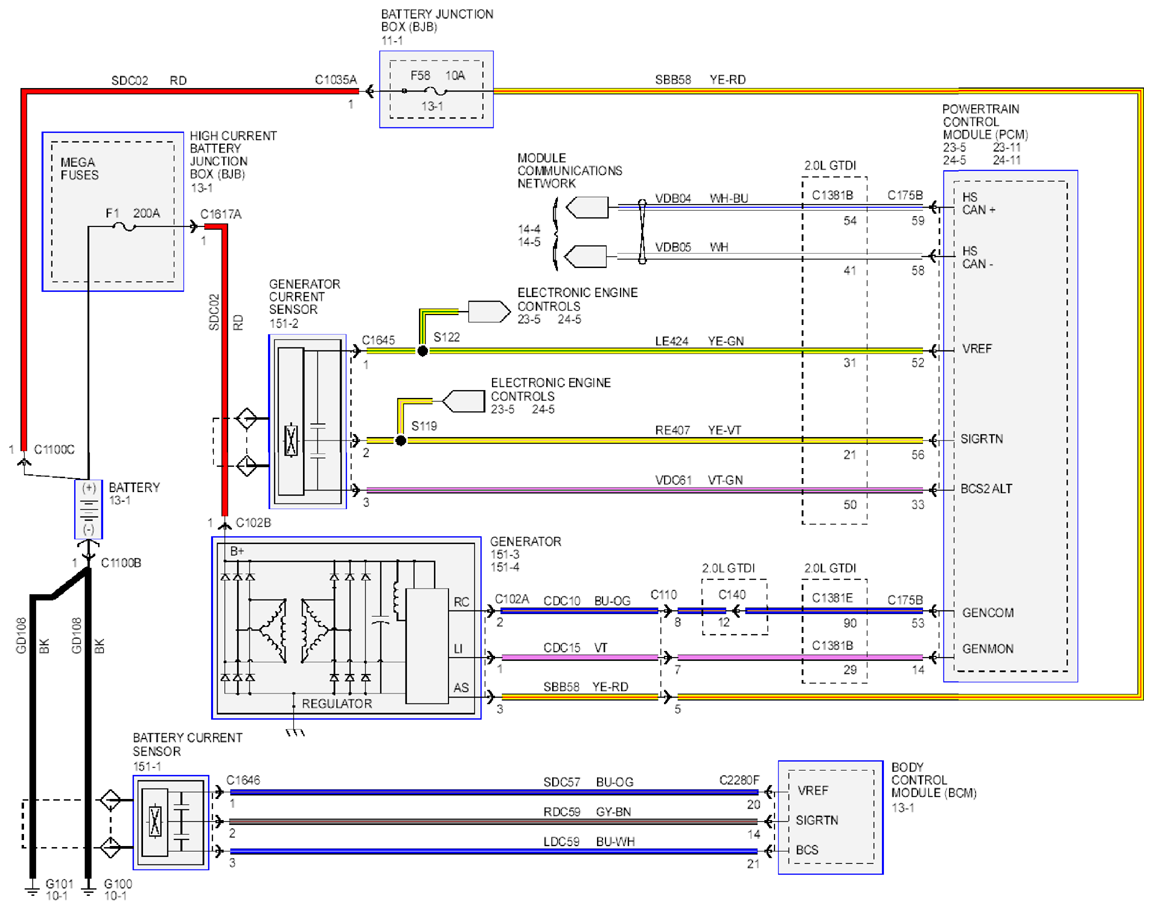The width and height of the screenshot is (1153, 910).
Task: Click the G101 ground symbol
Action: [x=32, y=890]
